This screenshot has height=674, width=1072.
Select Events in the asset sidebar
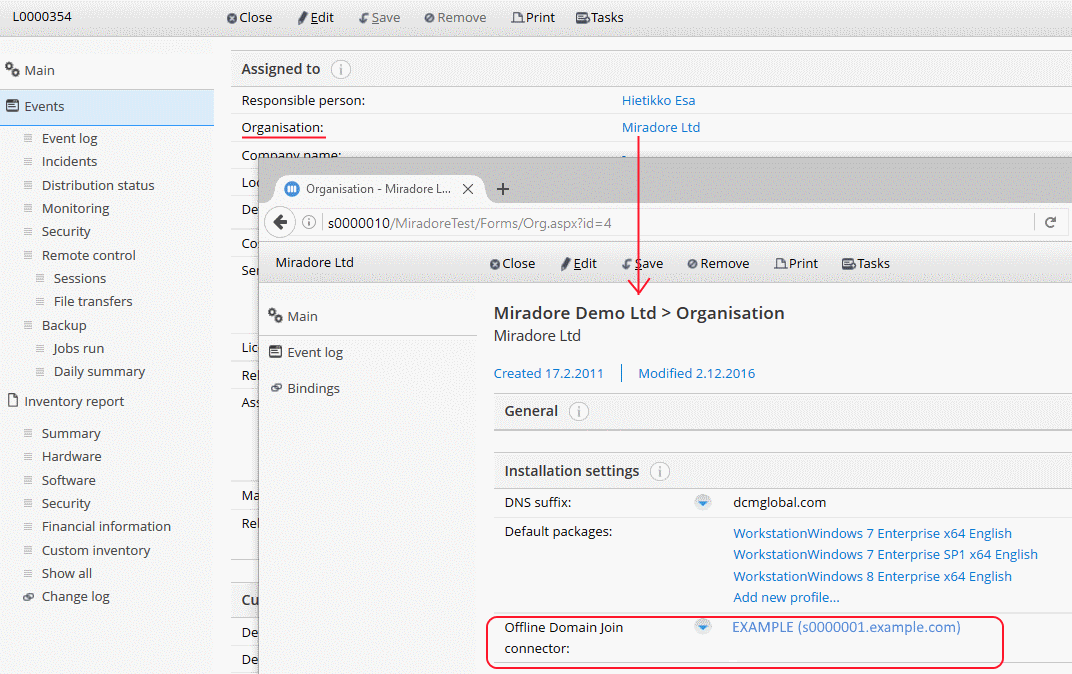coord(107,107)
